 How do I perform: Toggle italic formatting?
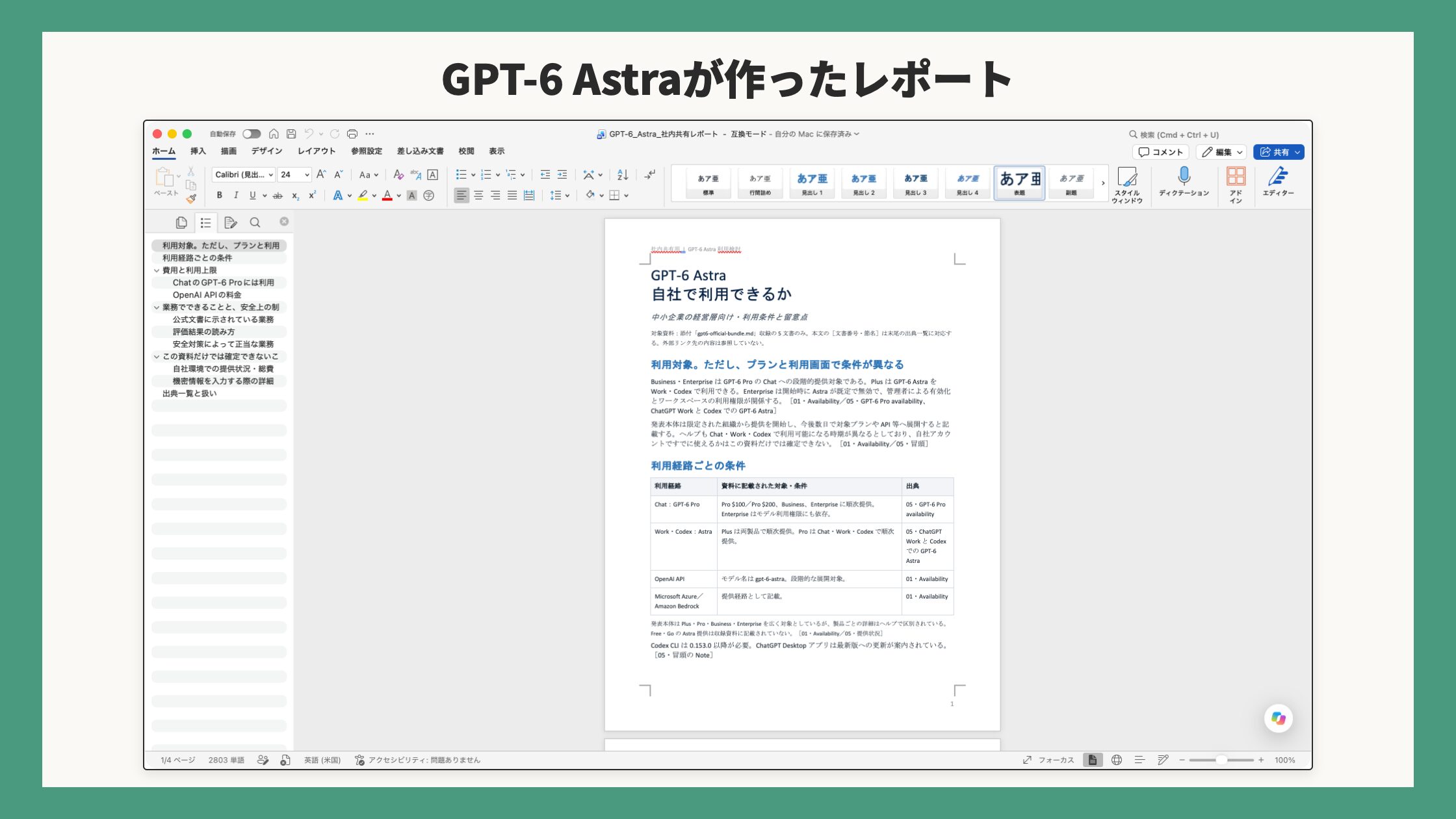click(236, 195)
